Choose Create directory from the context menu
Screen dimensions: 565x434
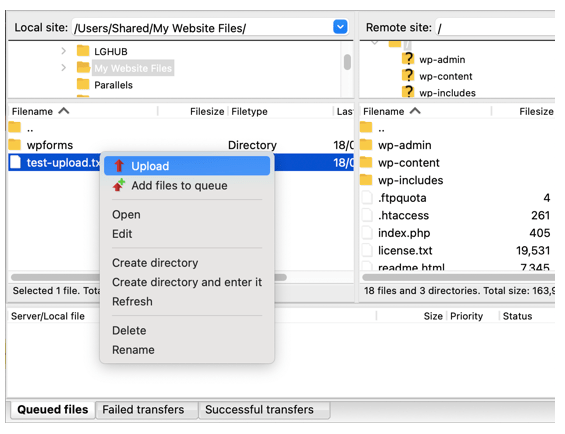[155, 263]
